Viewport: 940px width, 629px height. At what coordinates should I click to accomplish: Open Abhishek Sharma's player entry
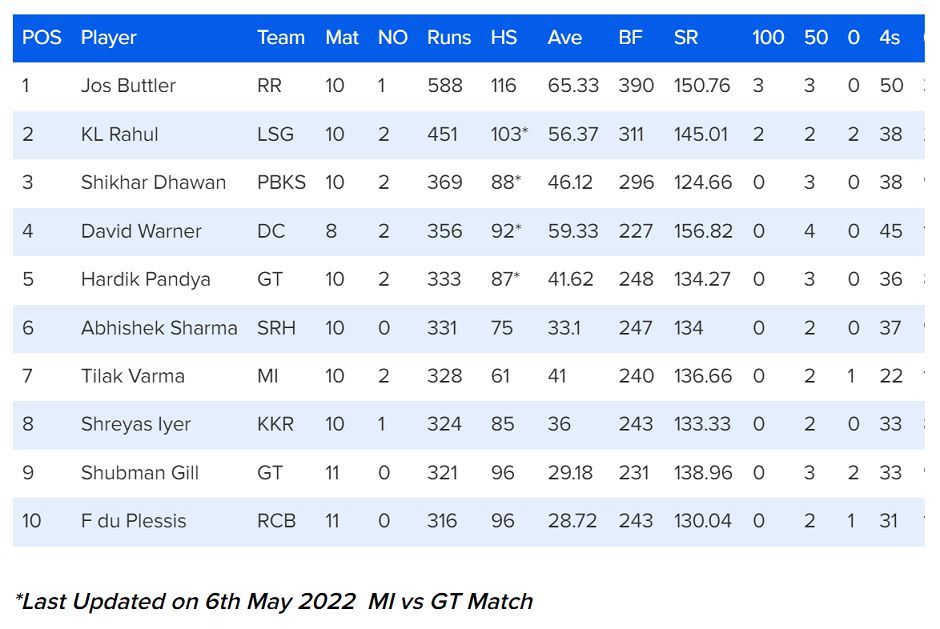tap(159, 327)
